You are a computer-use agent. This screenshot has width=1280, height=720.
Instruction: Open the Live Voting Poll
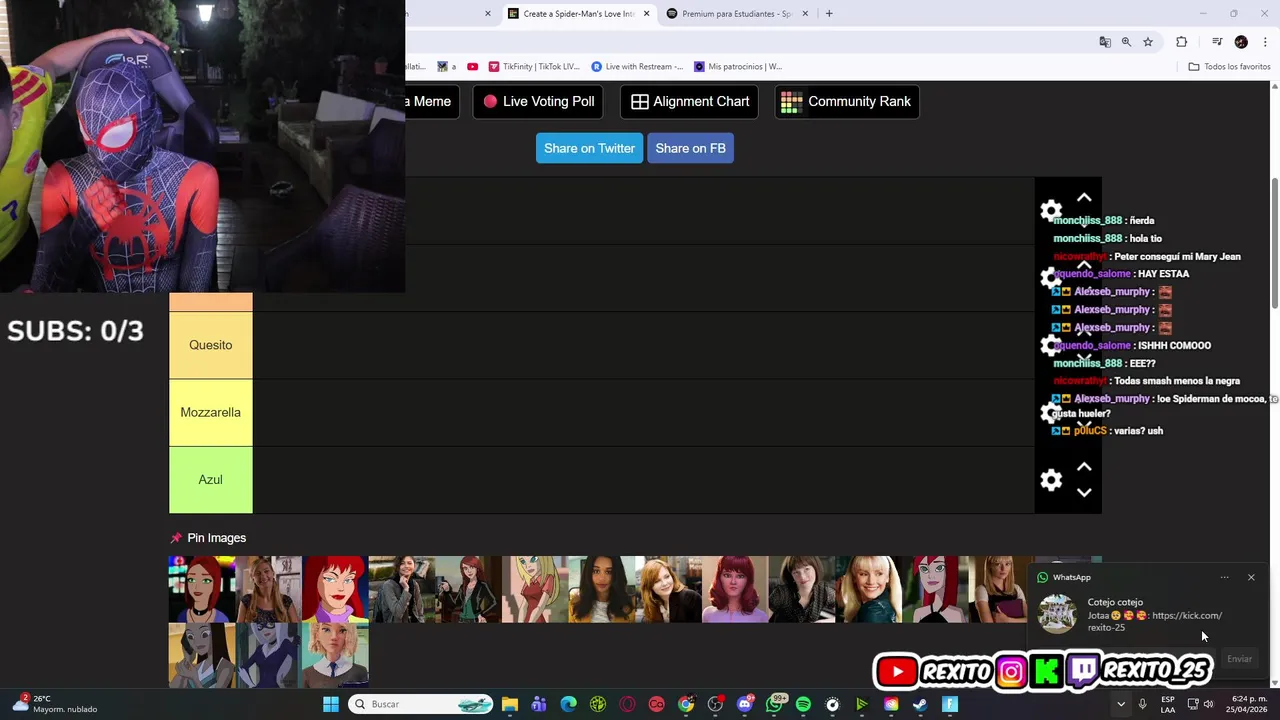[538, 101]
